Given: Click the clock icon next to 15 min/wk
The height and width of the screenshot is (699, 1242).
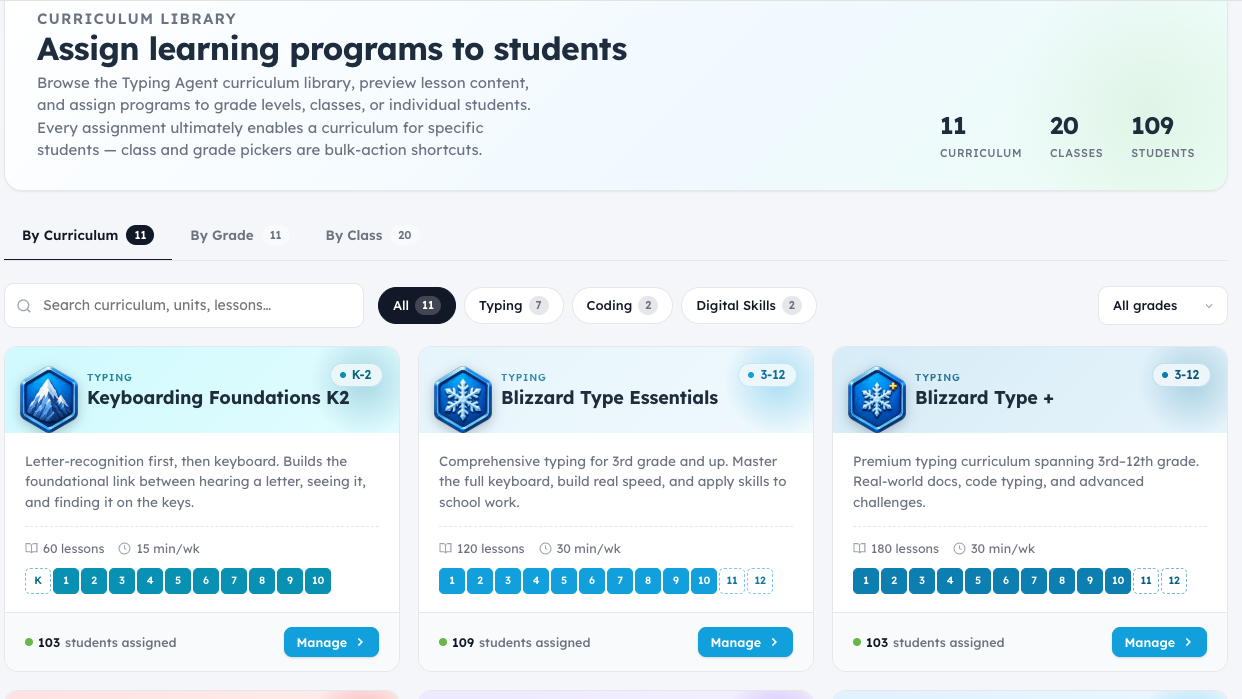Looking at the screenshot, I should [125, 549].
